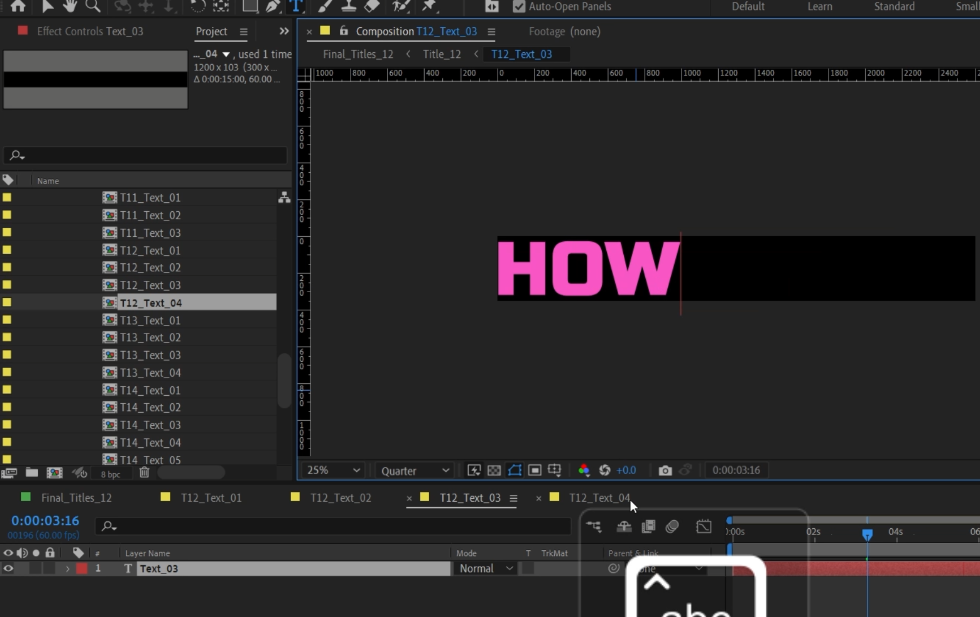Click the +0.0 exposure value
980x617 pixels.
[626, 470]
